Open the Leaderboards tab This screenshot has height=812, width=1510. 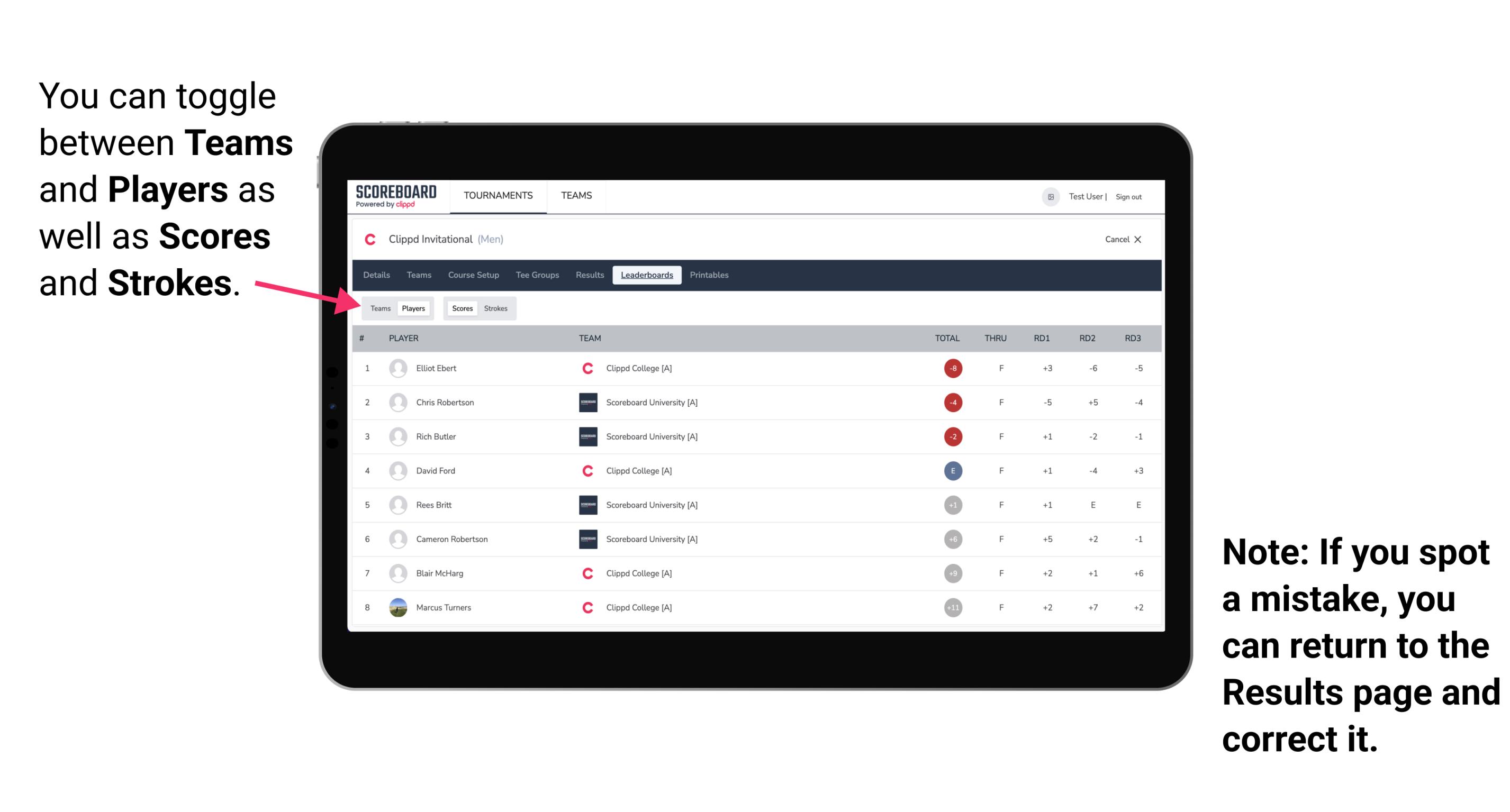tap(647, 274)
